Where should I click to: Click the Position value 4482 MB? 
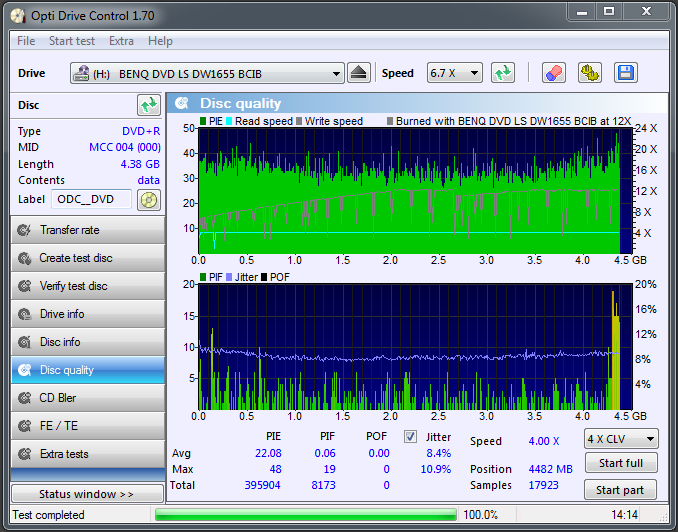click(550, 469)
